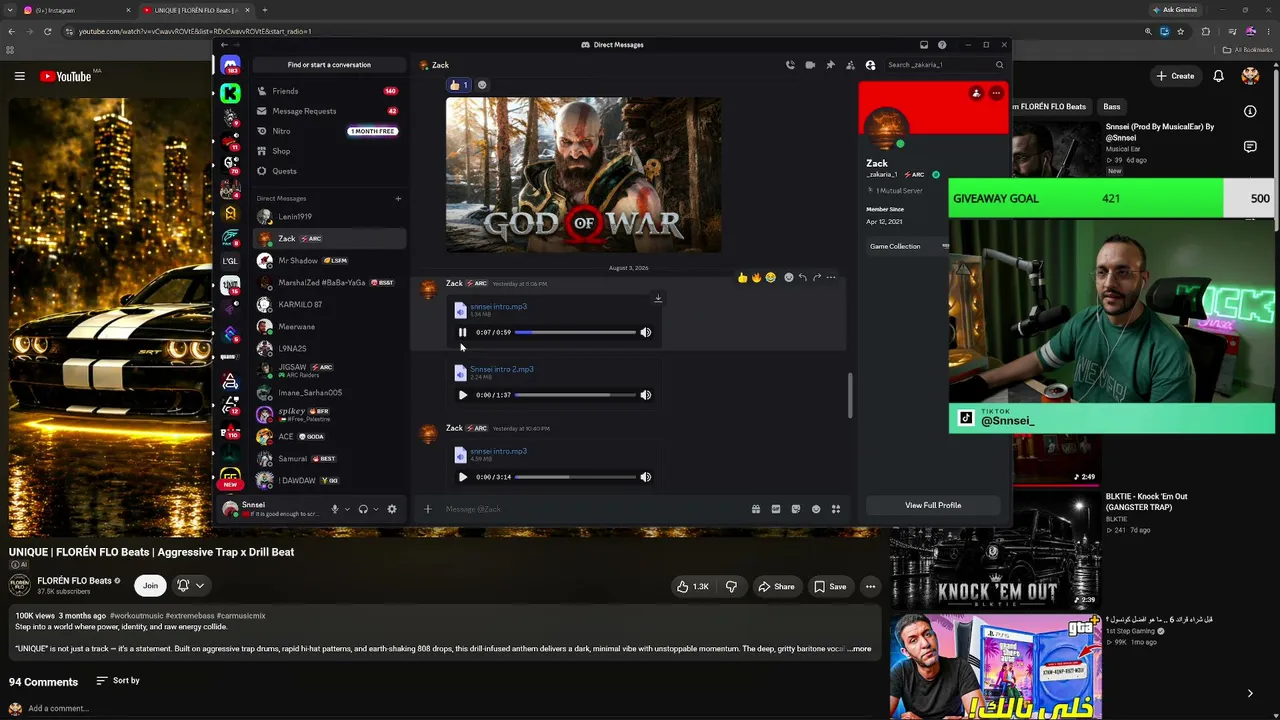Open the subscription notification bell dropdown
This screenshot has width=1280, height=720.
190,585
